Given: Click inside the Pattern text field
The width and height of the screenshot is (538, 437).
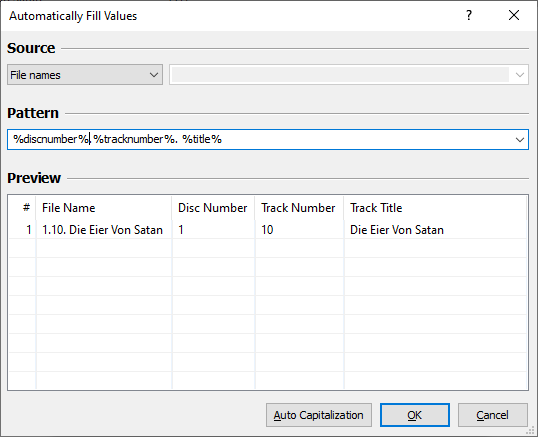Looking at the screenshot, I should [x=261, y=140].
